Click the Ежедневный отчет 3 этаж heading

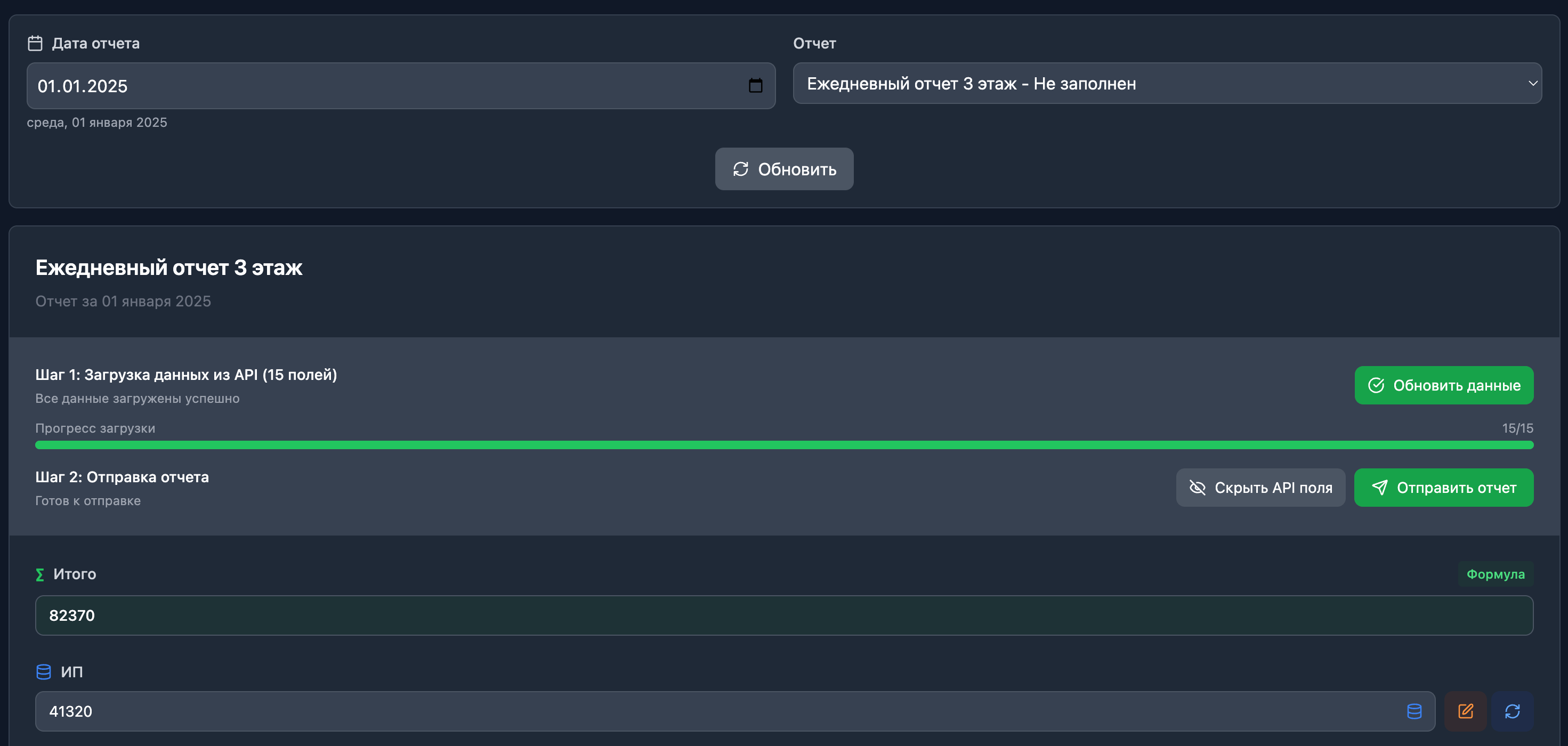click(x=168, y=267)
